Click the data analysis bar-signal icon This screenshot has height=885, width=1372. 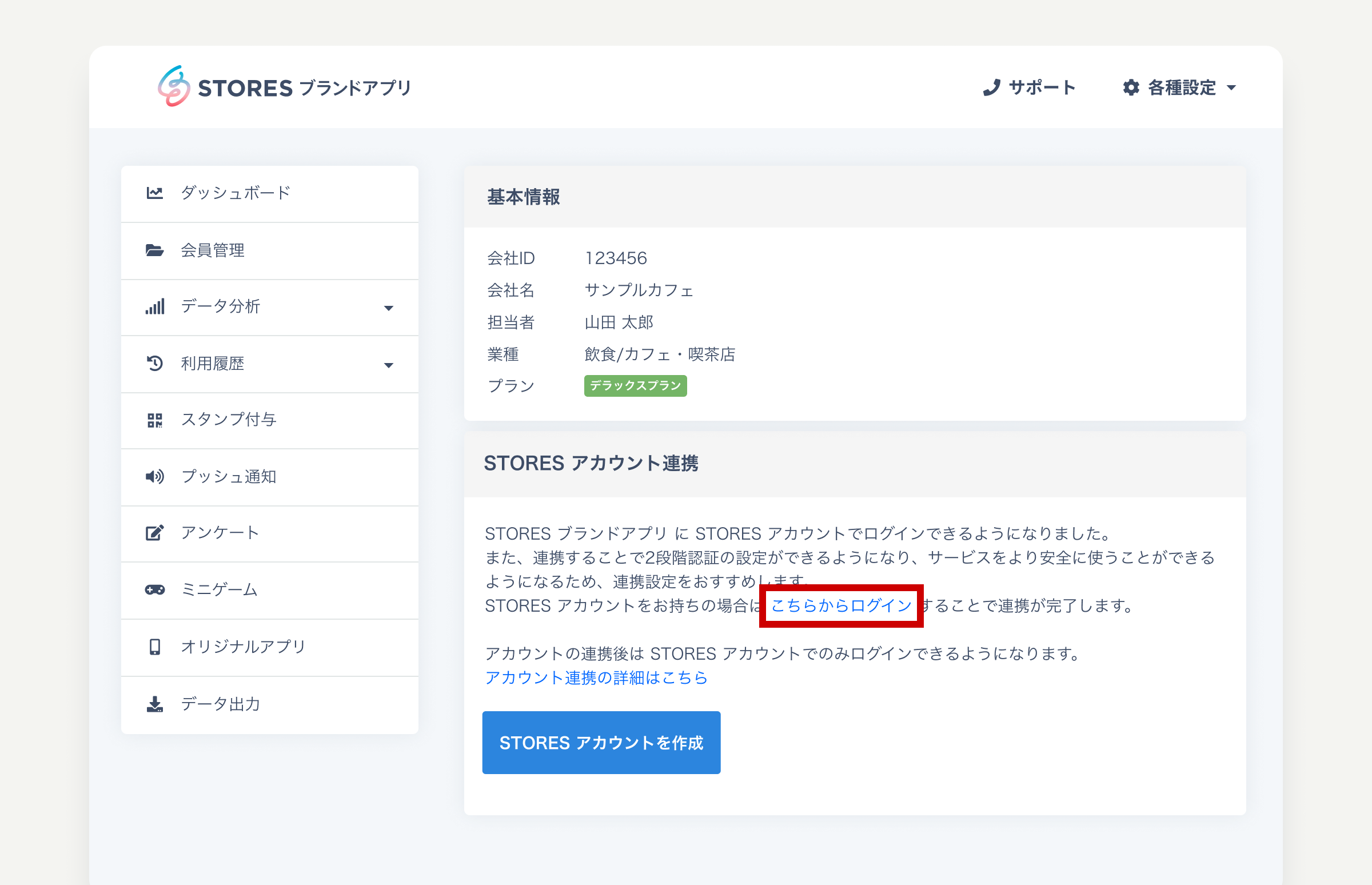[x=154, y=306]
